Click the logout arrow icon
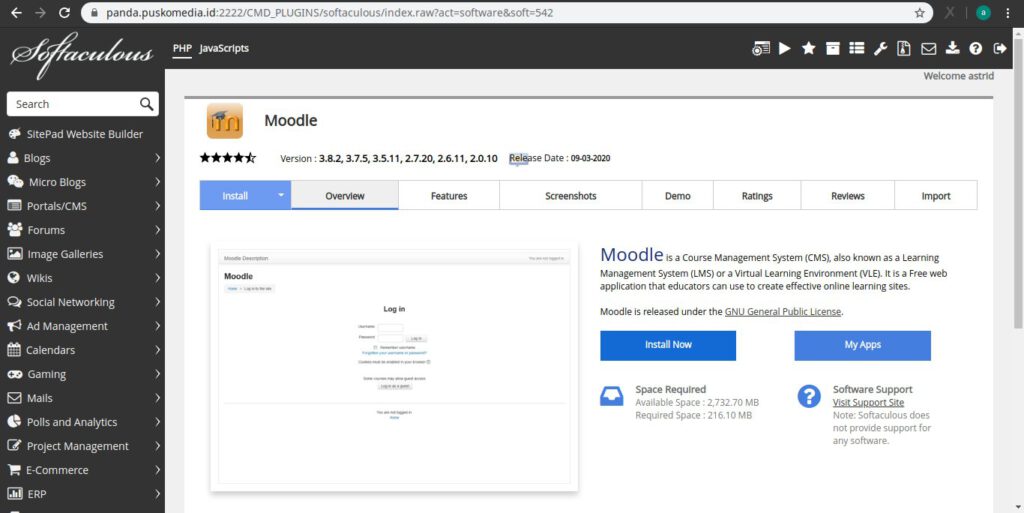Image resolution: width=1024 pixels, height=513 pixels. click(1000, 48)
